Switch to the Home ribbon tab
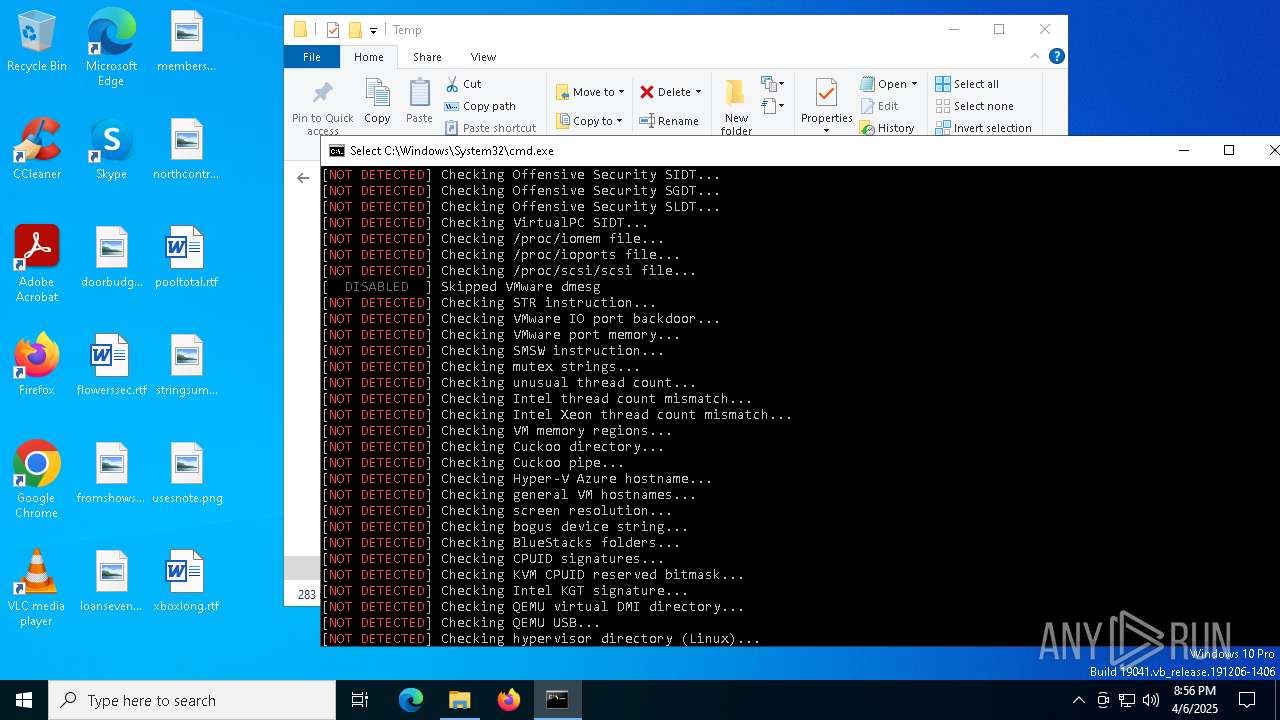The image size is (1280, 720). [368, 57]
